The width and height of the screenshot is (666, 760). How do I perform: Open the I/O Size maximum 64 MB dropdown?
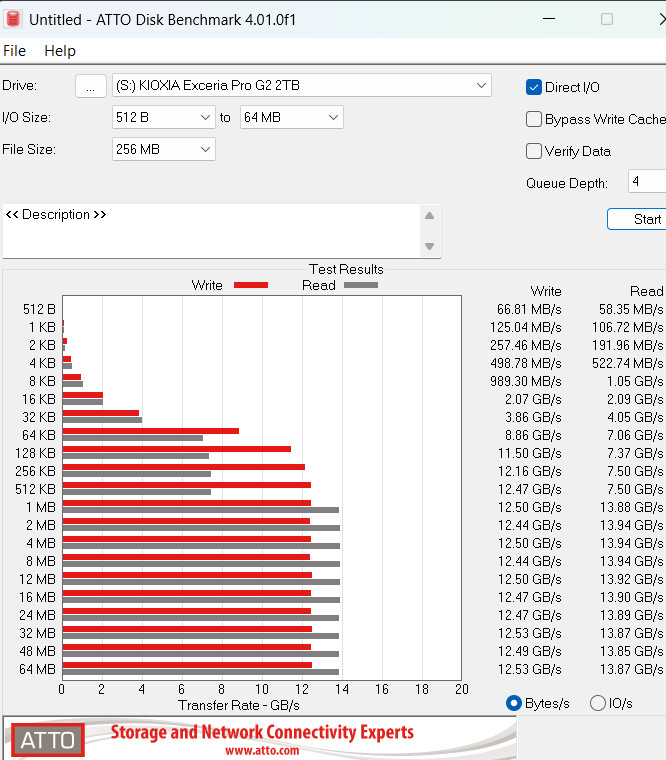(x=291, y=117)
